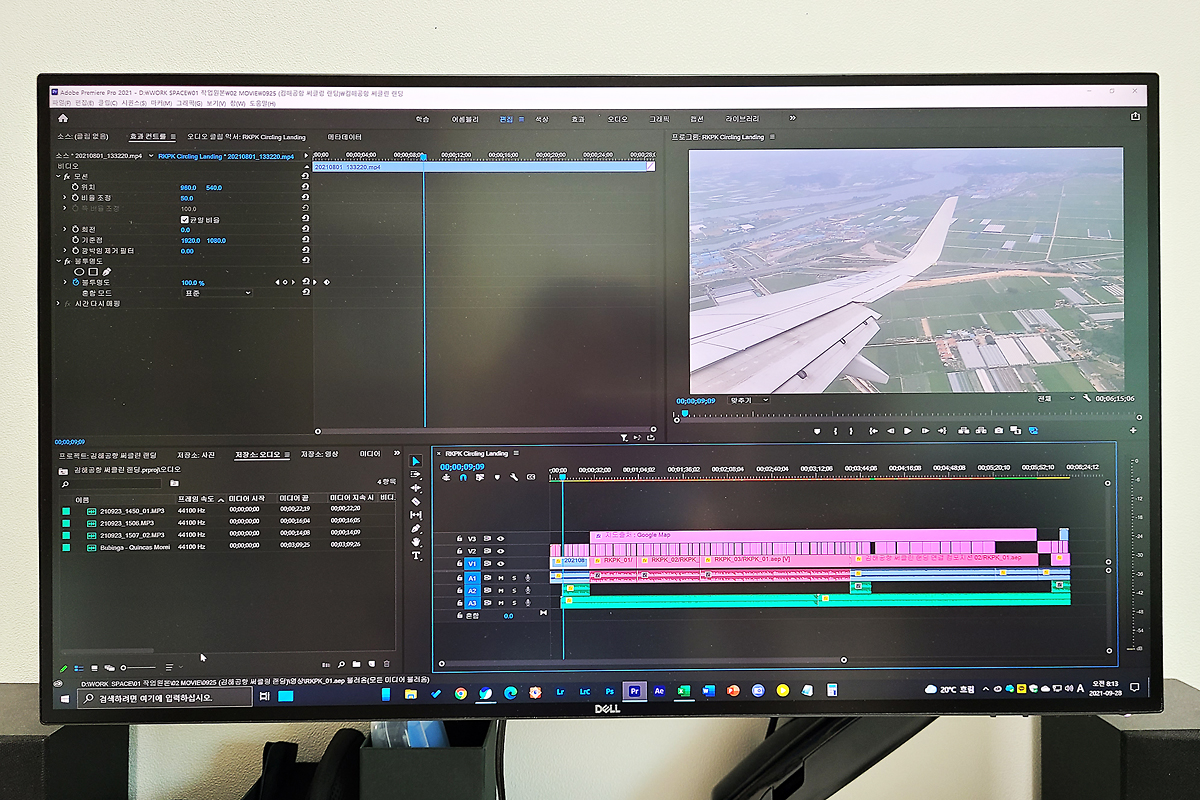
Task: Open Photoshop from the Windows taskbar
Action: click(x=609, y=691)
